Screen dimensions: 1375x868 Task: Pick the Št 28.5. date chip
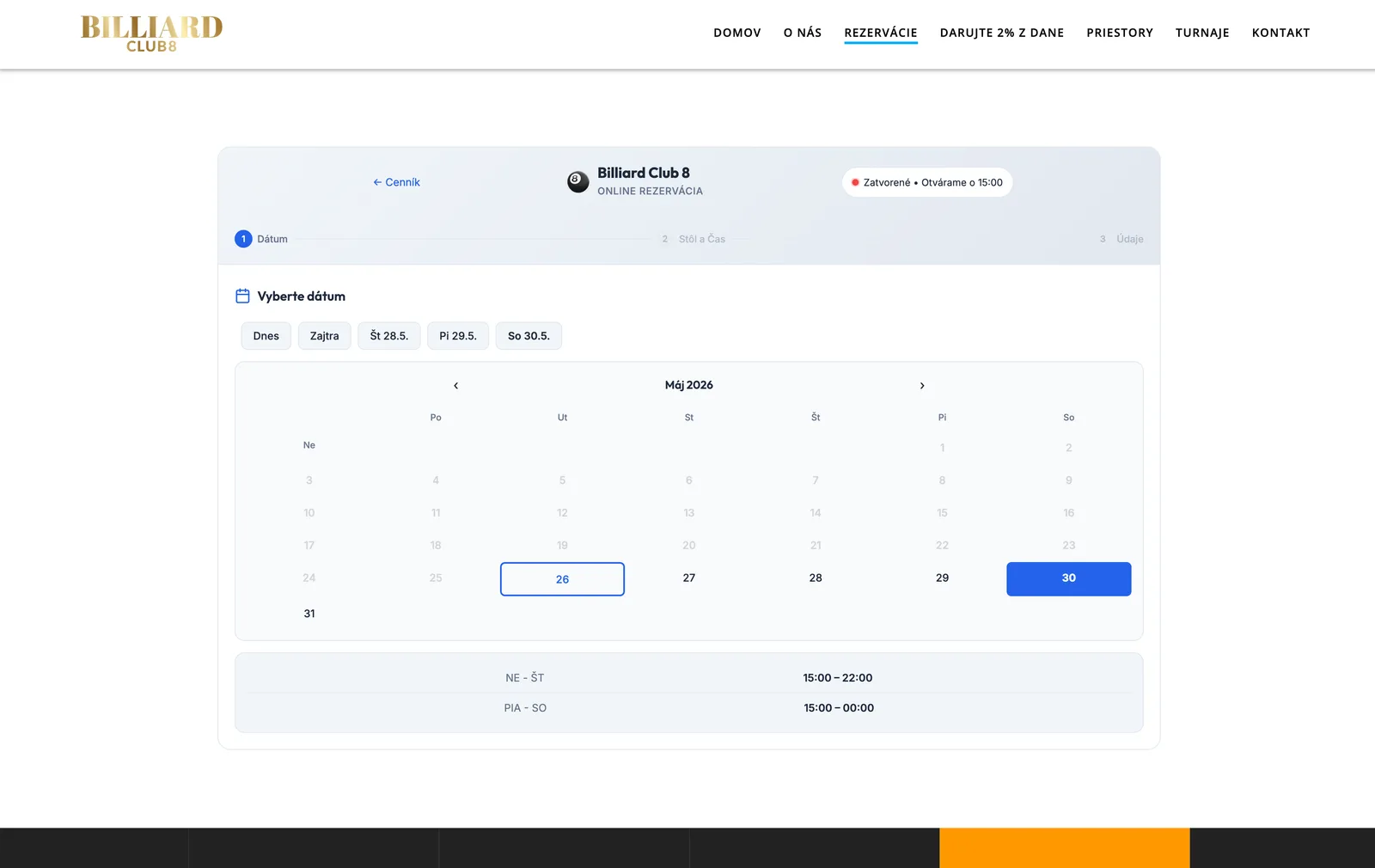pos(389,336)
